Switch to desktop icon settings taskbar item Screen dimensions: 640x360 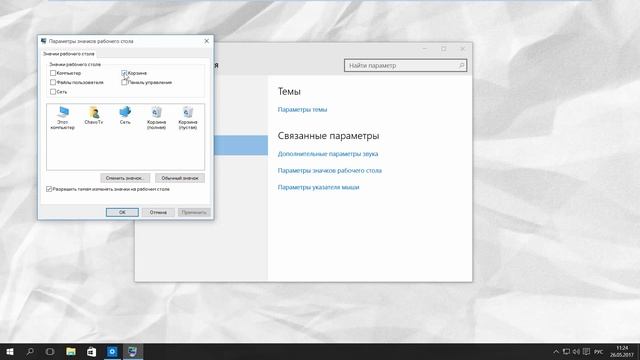[133, 351]
